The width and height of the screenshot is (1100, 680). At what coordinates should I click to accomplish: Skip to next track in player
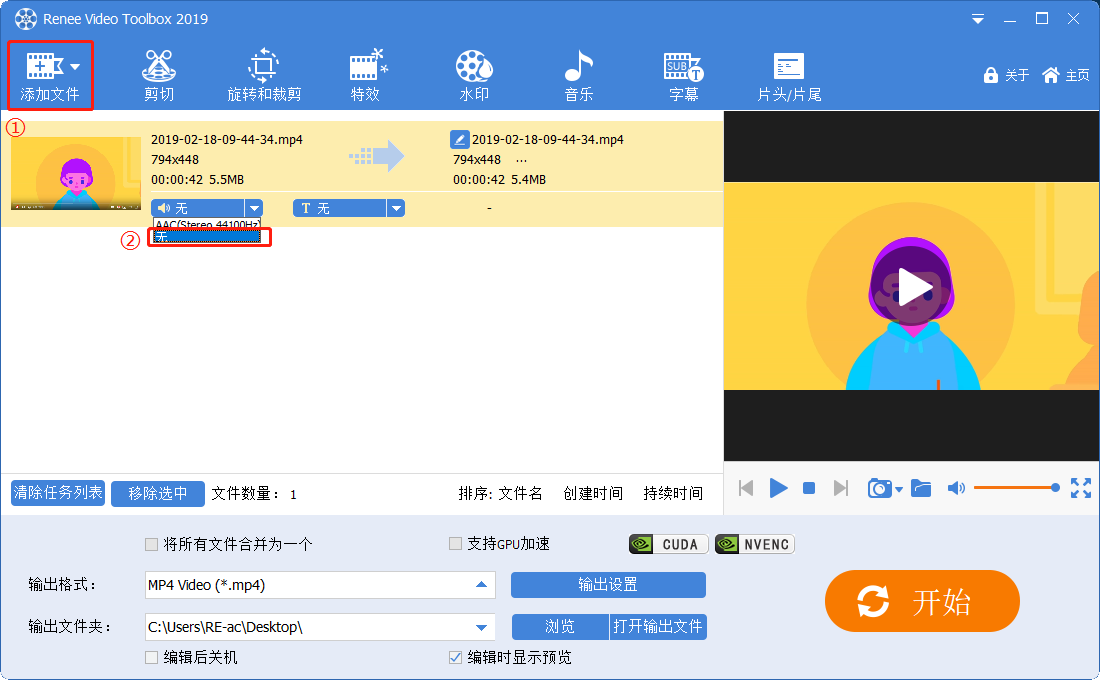tap(840, 488)
